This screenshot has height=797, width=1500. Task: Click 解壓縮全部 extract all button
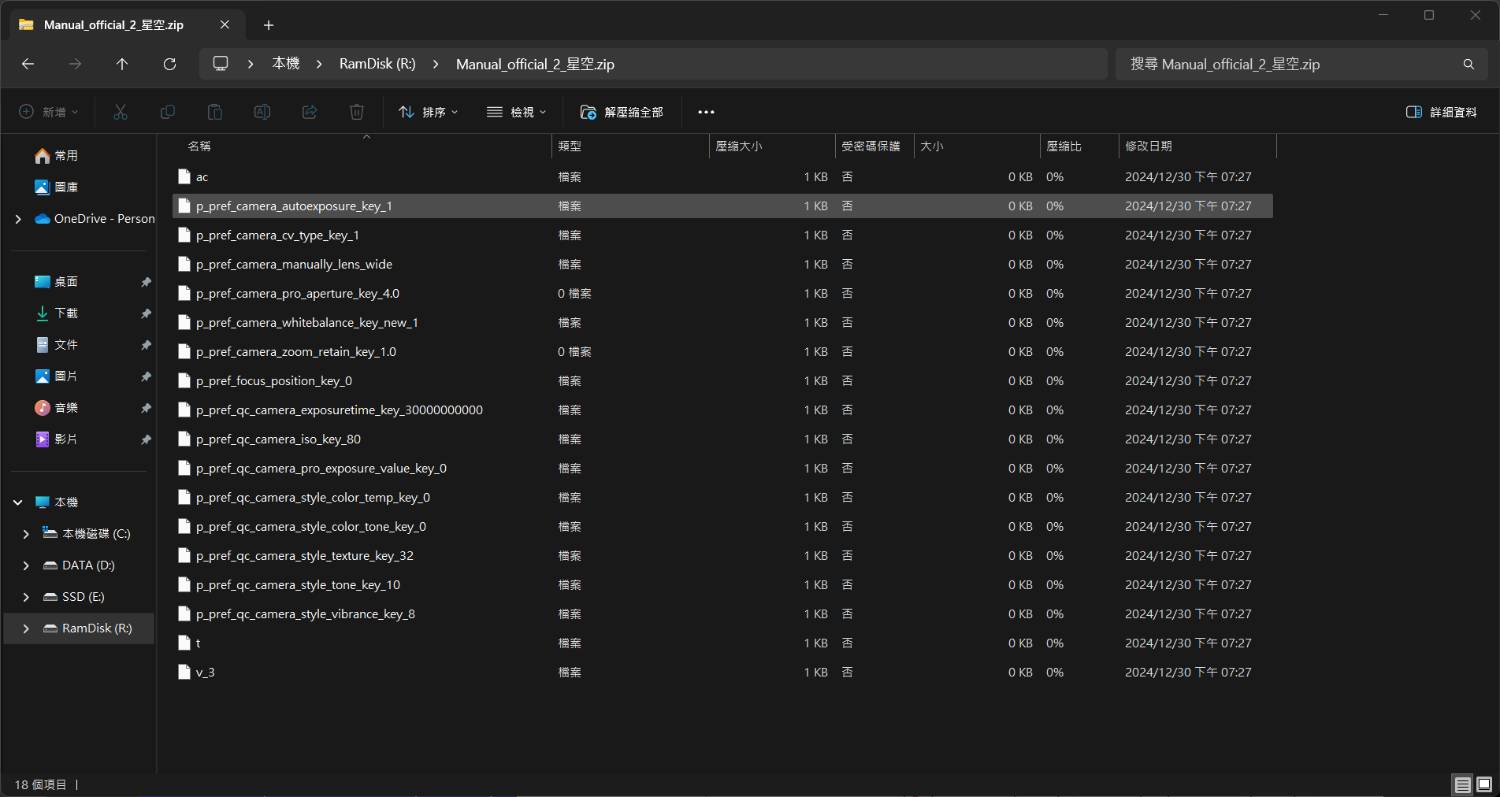[x=622, y=112]
